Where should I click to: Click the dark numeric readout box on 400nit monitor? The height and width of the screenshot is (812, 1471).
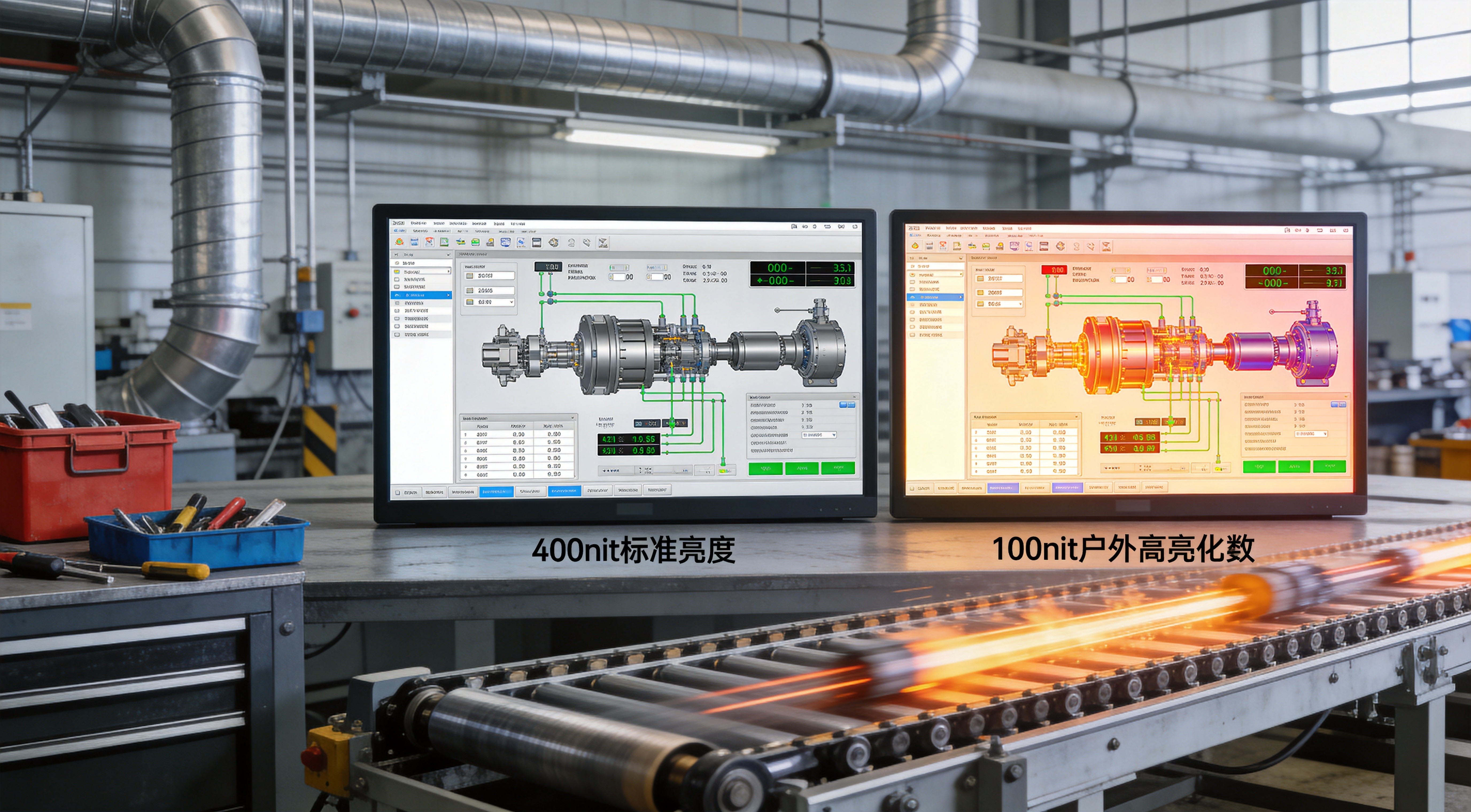point(548,267)
